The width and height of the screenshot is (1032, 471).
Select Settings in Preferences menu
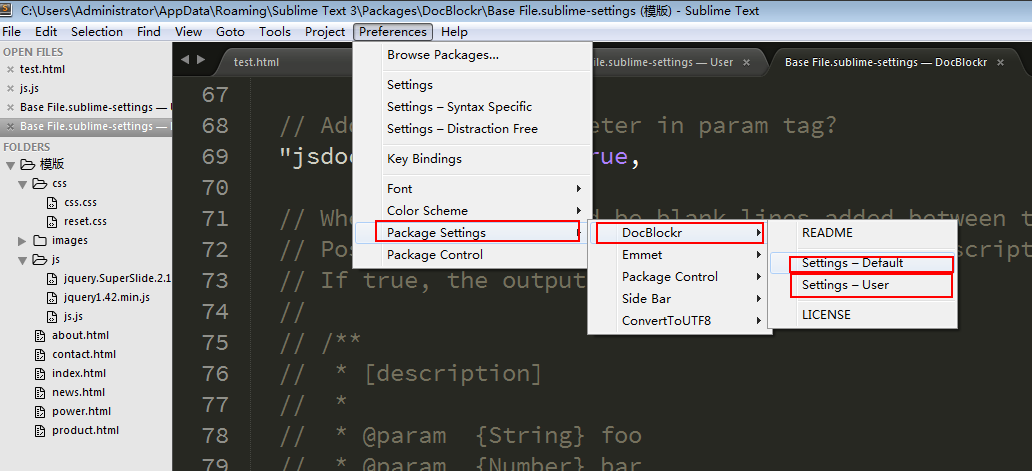coord(473,85)
